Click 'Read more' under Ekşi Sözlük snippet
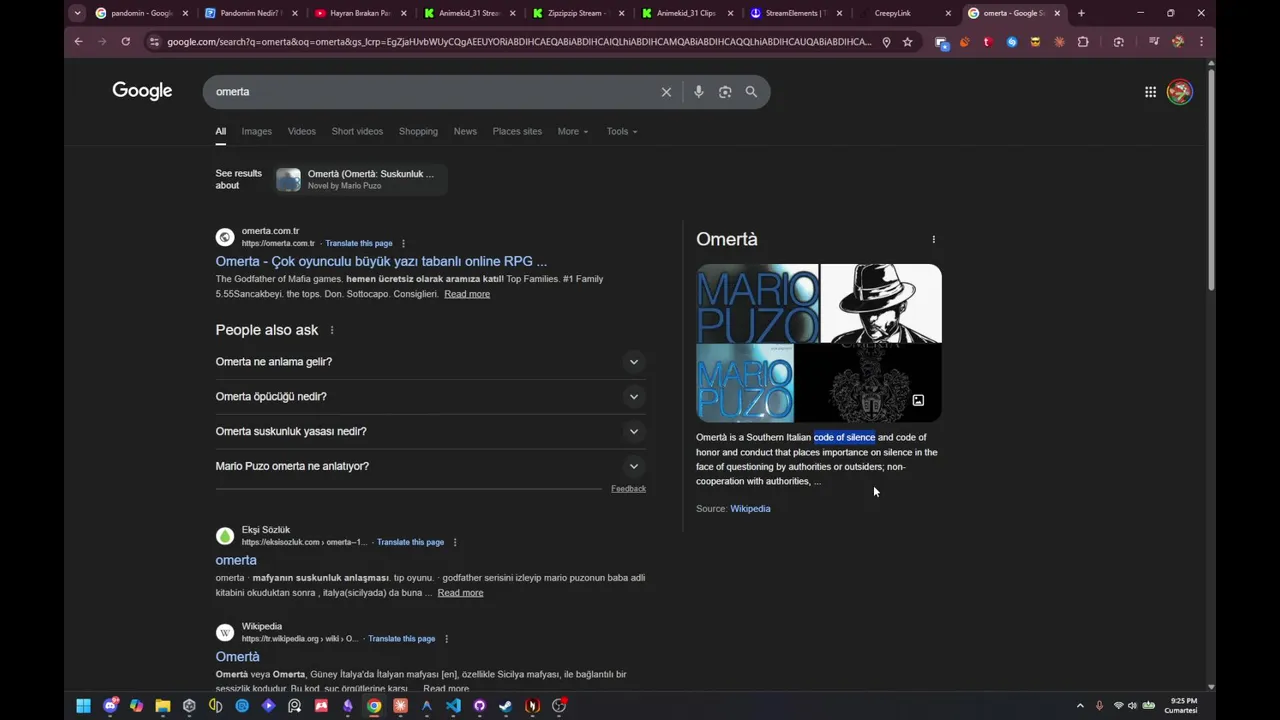Viewport: 1280px width, 720px height. 460,593
